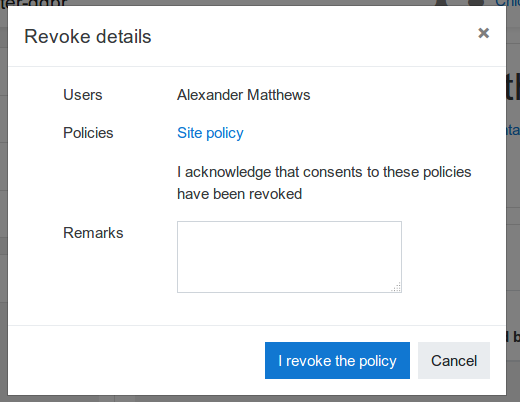
Task: Click the acknowledgement text about revoked consents
Action: [x=324, y=183]
